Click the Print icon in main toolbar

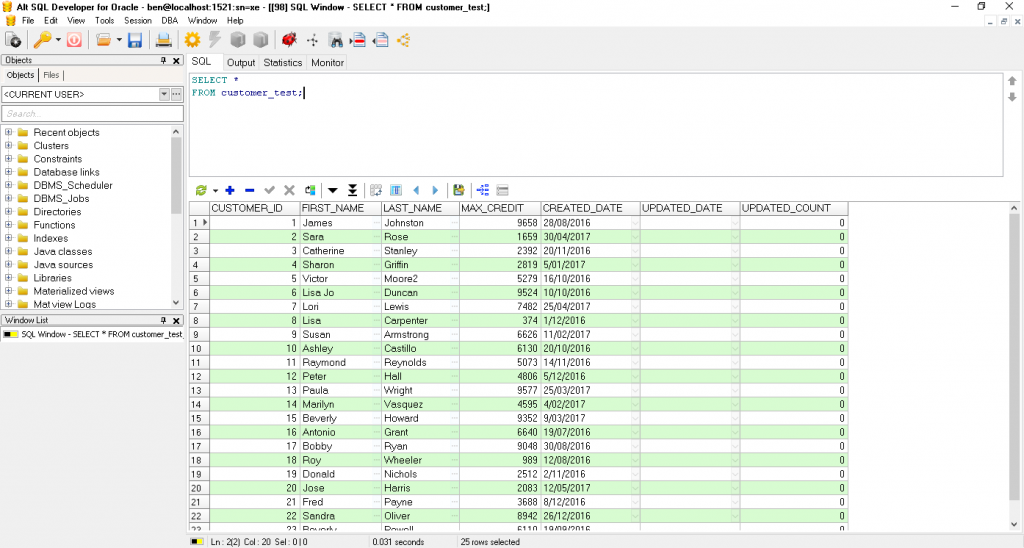point(164,40)
